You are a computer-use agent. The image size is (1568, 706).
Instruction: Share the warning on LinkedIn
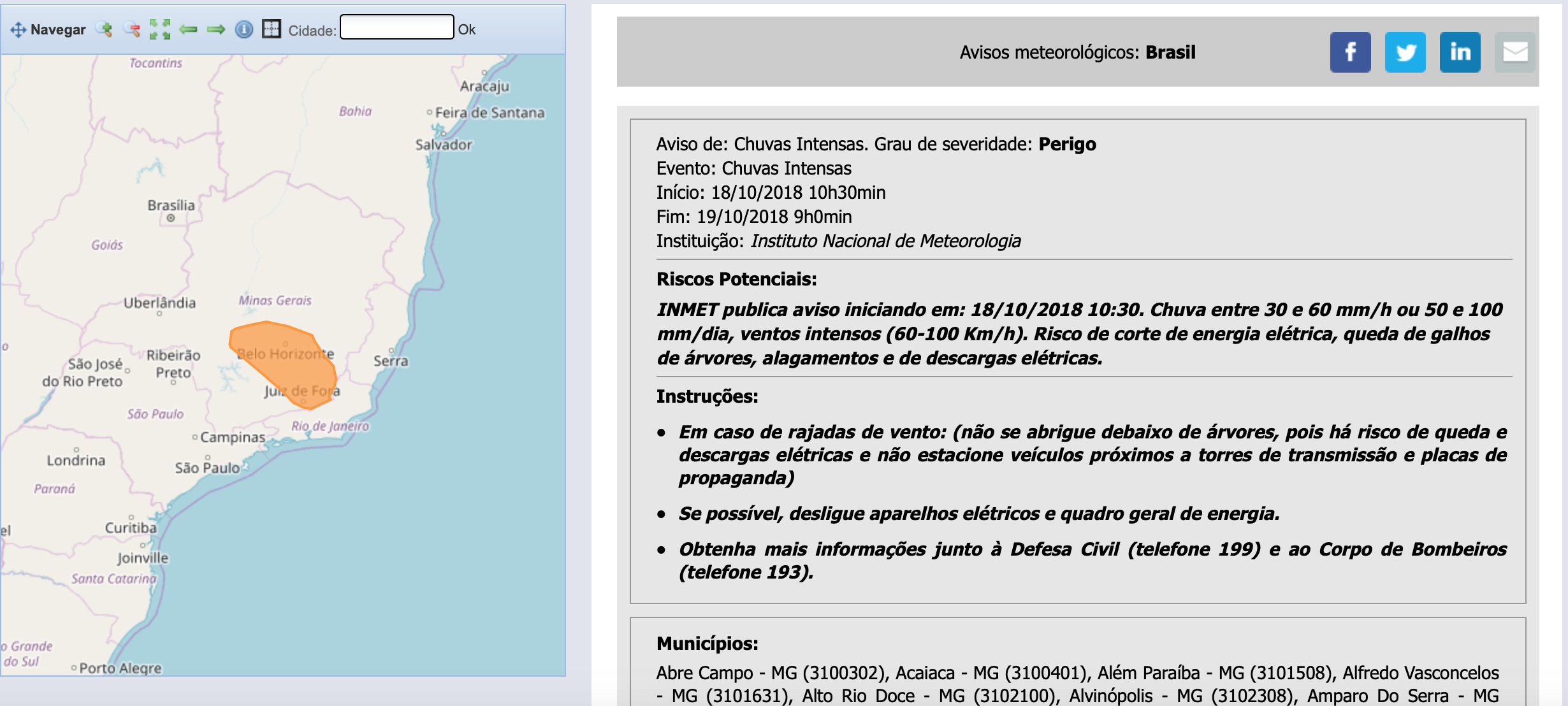(x=1460, y=52)
